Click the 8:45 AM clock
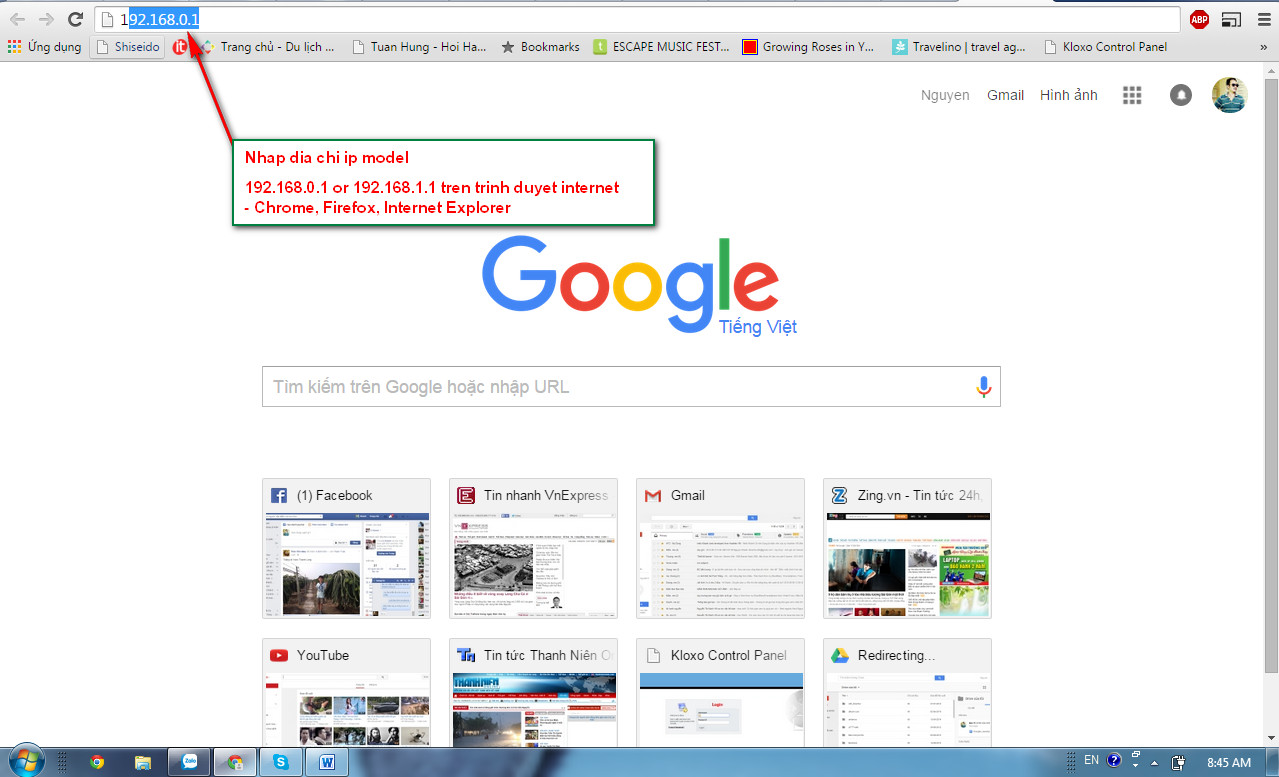The image size is (1279, 777). pyautogui.click(x=1229, y=762)
